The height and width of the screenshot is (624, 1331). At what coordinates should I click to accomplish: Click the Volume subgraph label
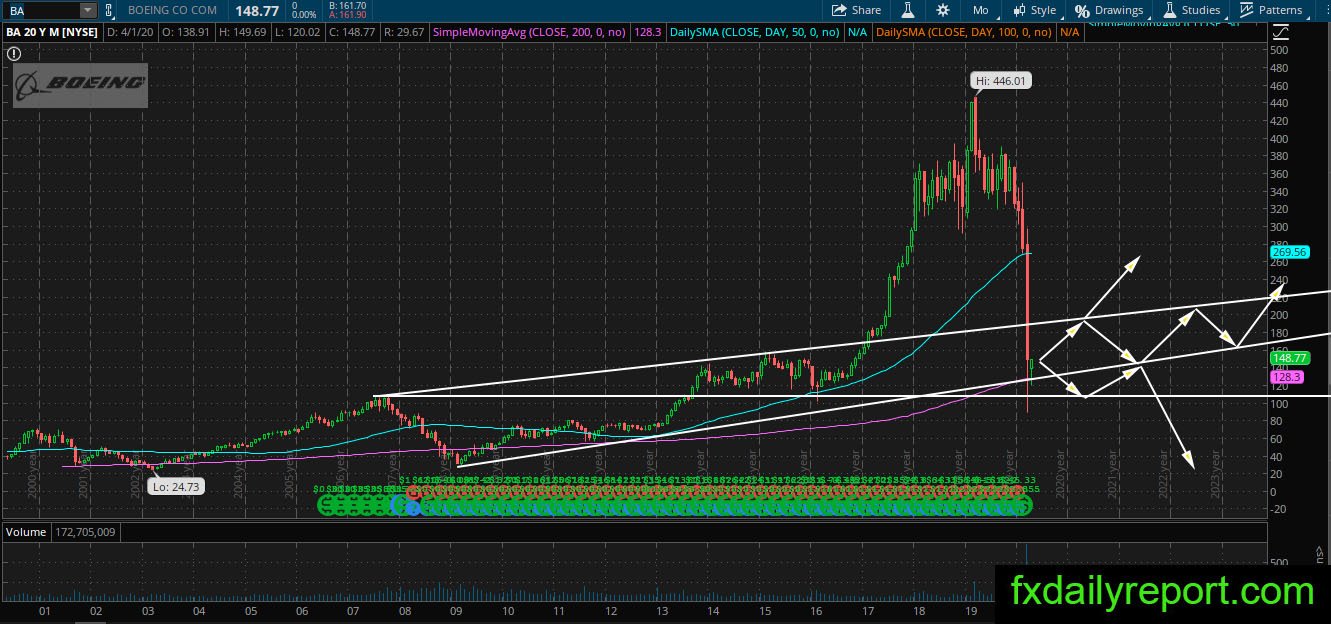click(x=26, y=532)
